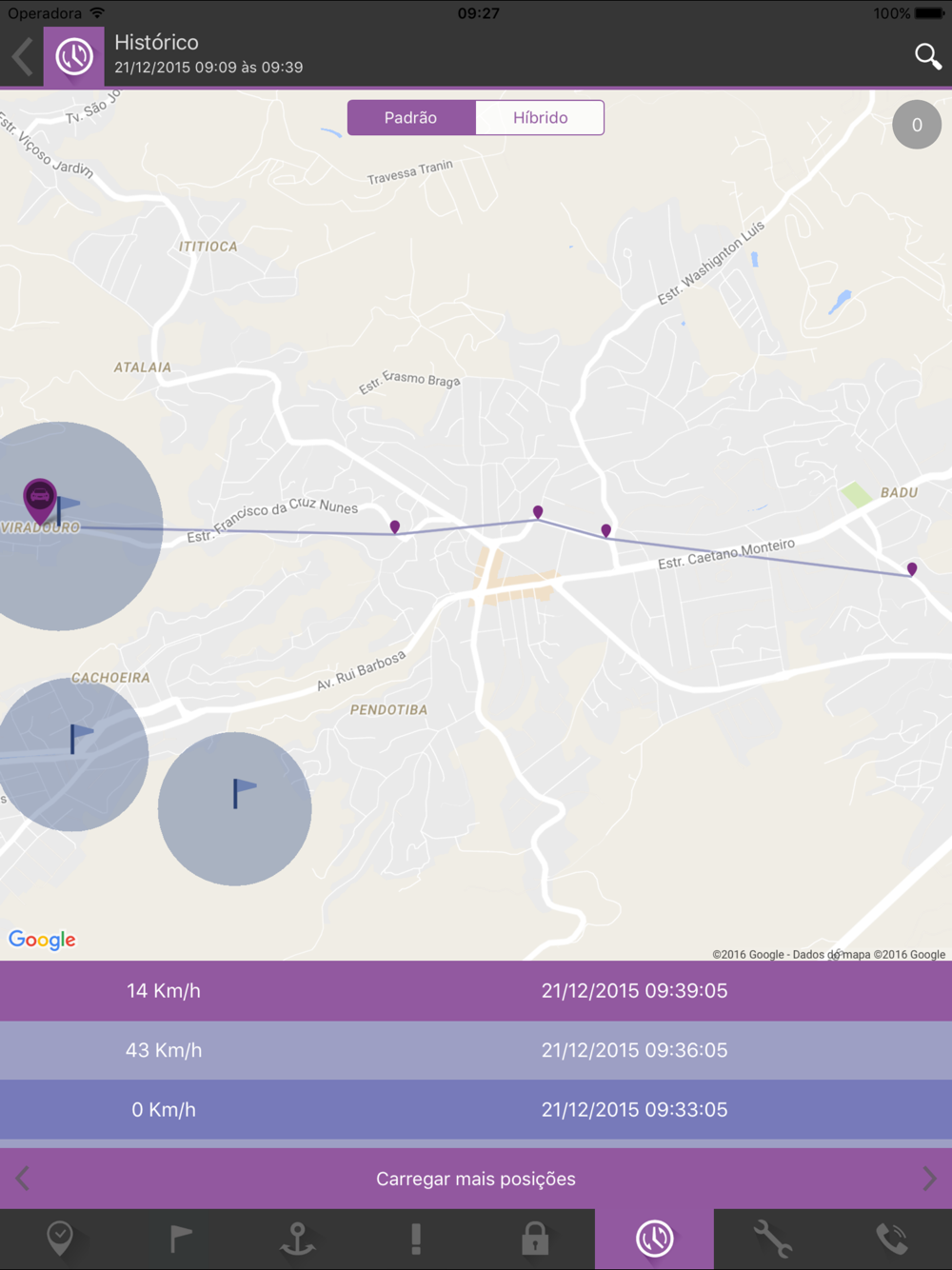Go to next positions with right chevron
Viewport: 952px width, 1270px height.
pyautogui.click(x=929, y=1179)
